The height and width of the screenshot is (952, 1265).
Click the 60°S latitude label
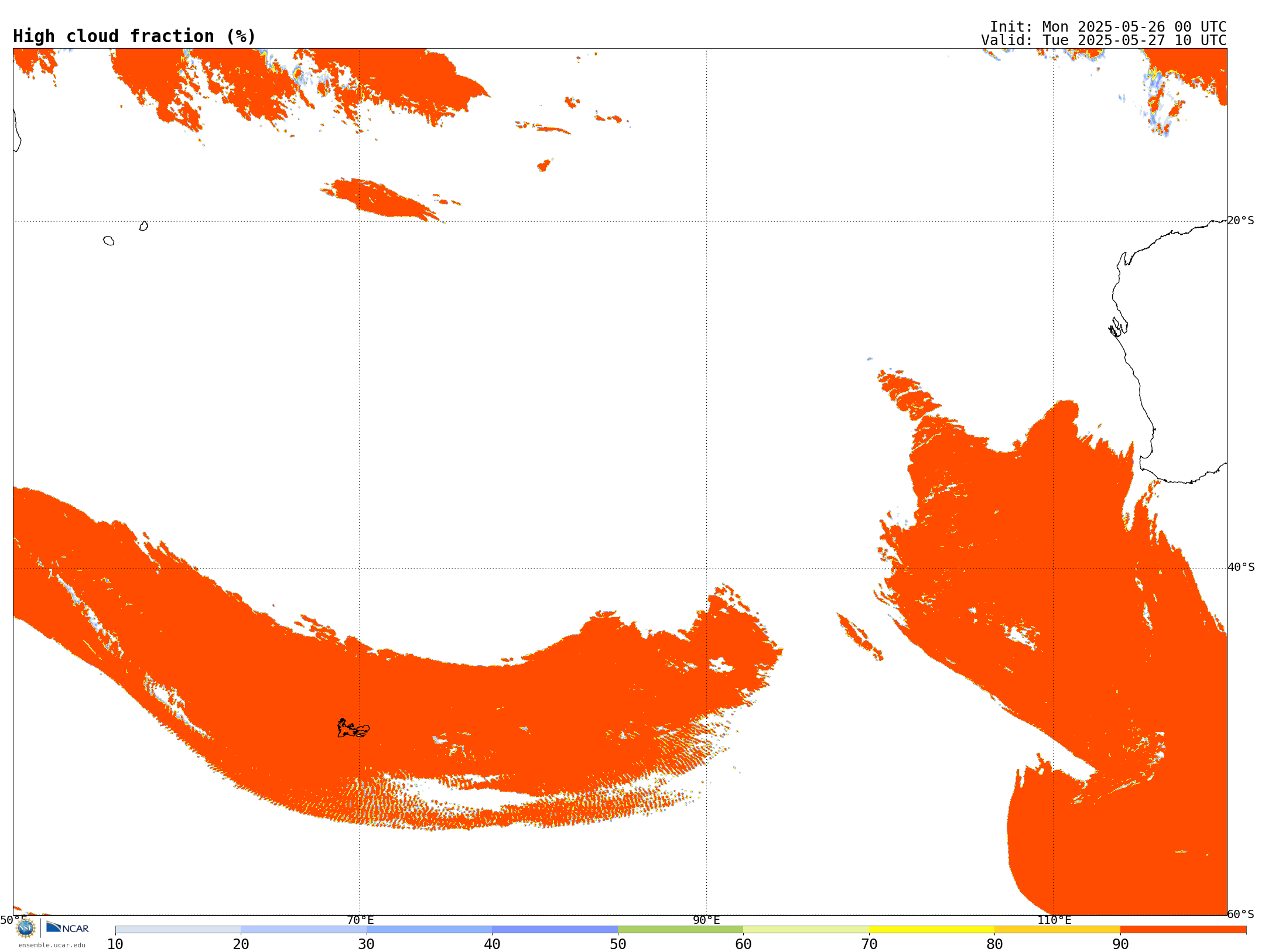click(1241, 914)
